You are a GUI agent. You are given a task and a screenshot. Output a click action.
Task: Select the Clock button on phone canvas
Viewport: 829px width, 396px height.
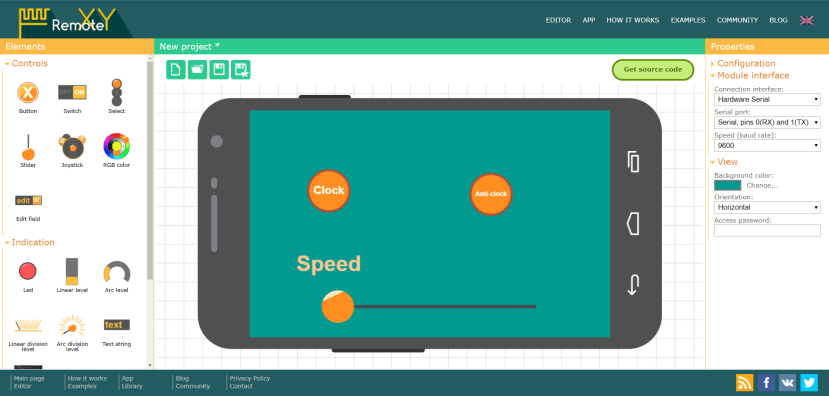tap(329, 190)
